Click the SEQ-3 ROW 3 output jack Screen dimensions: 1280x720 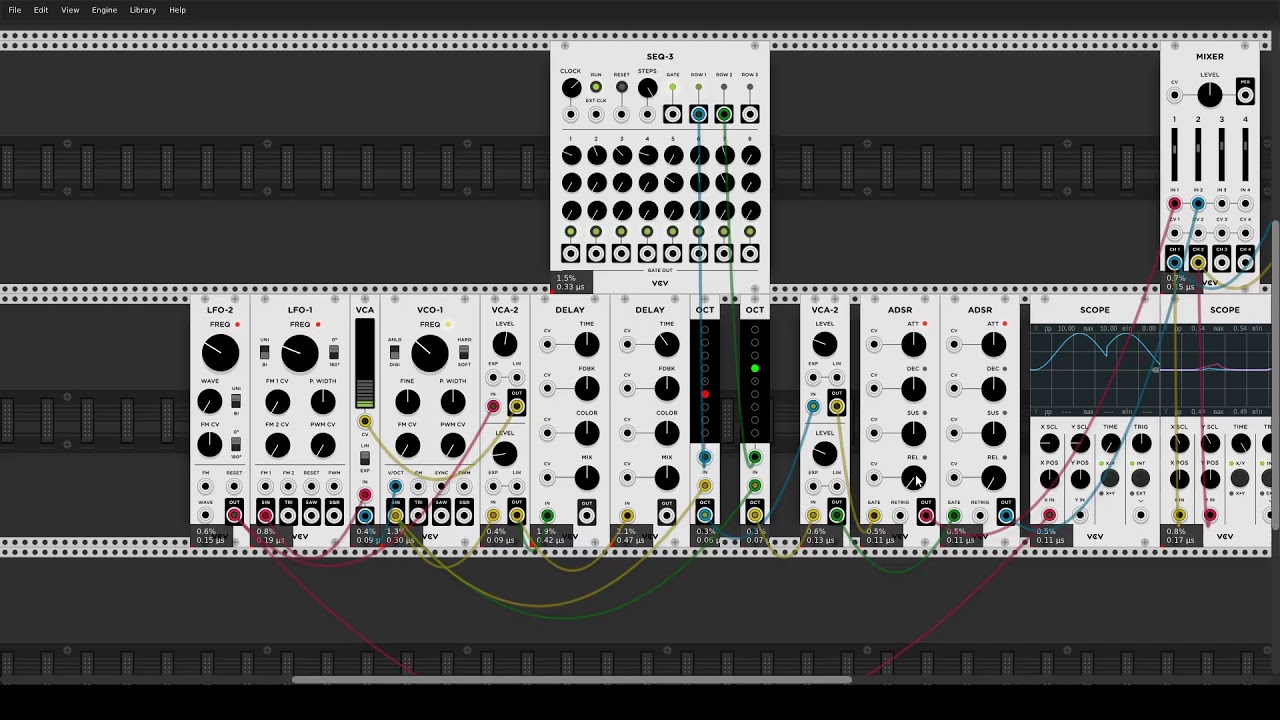point(750,114)
